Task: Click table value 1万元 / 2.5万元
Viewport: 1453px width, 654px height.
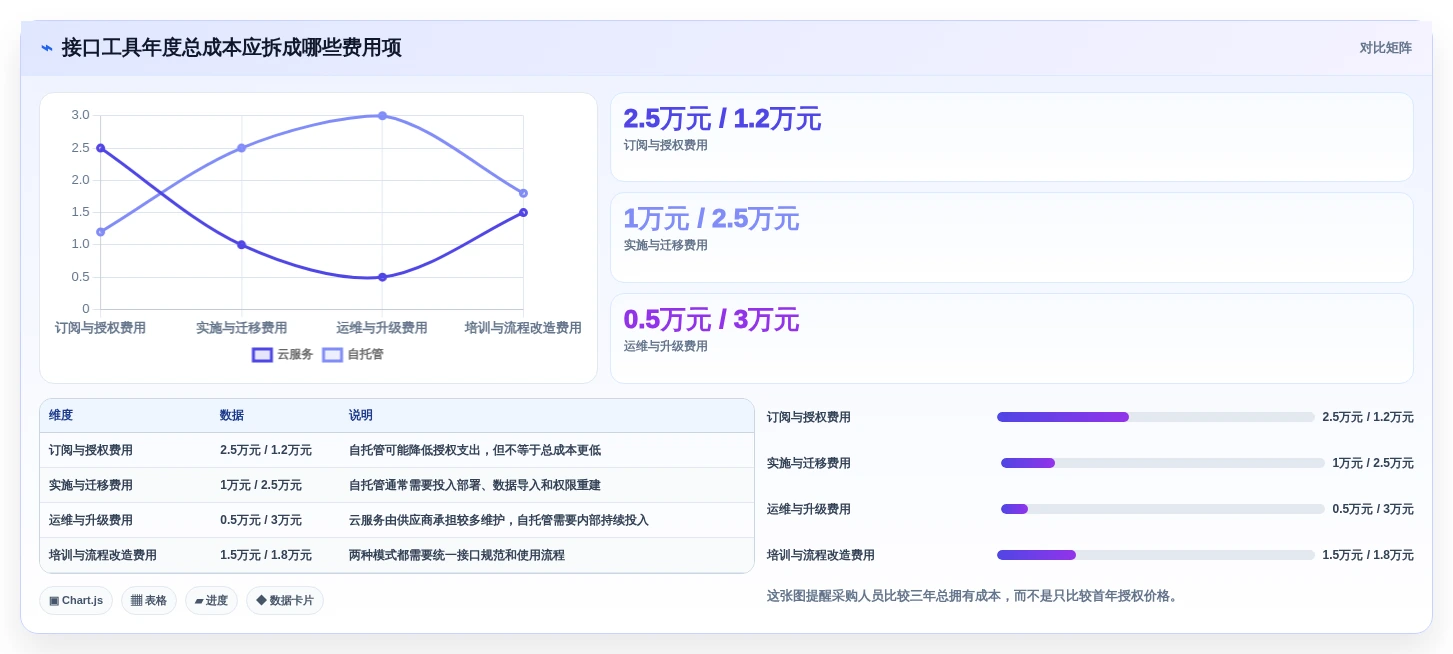Action: 261,486
